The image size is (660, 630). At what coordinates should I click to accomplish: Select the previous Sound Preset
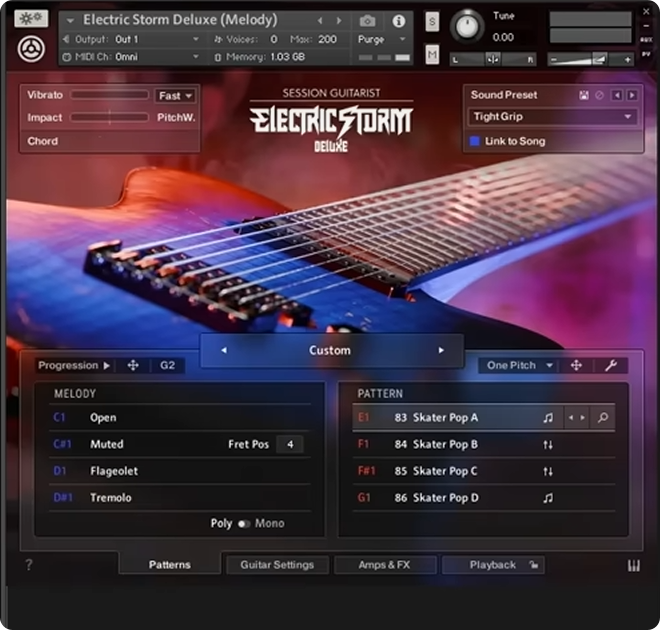[617, 96]
